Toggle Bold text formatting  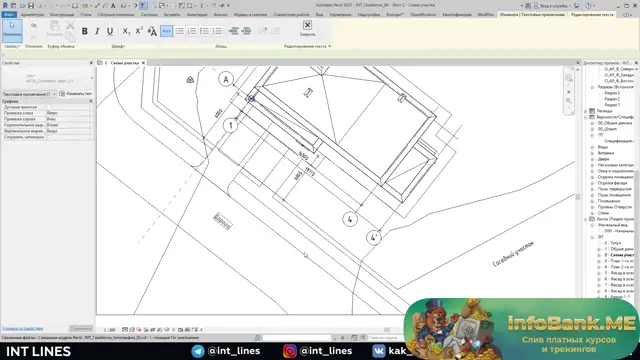pyautogui.click(x=84, y=31)
